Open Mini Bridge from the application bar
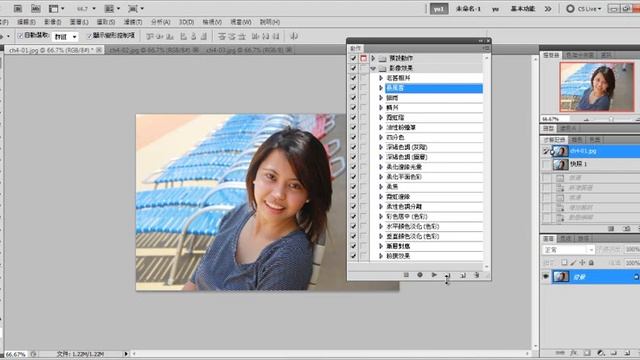 click(x=36, y=8)
